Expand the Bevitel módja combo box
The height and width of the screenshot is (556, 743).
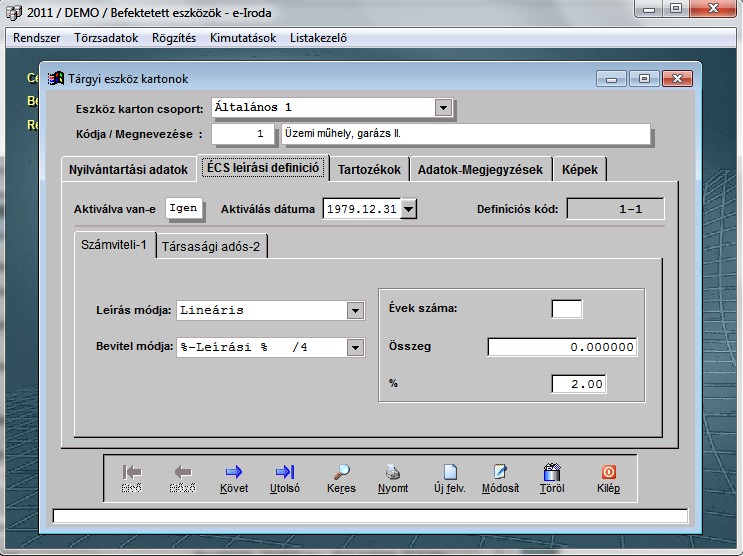coord(355,347)
